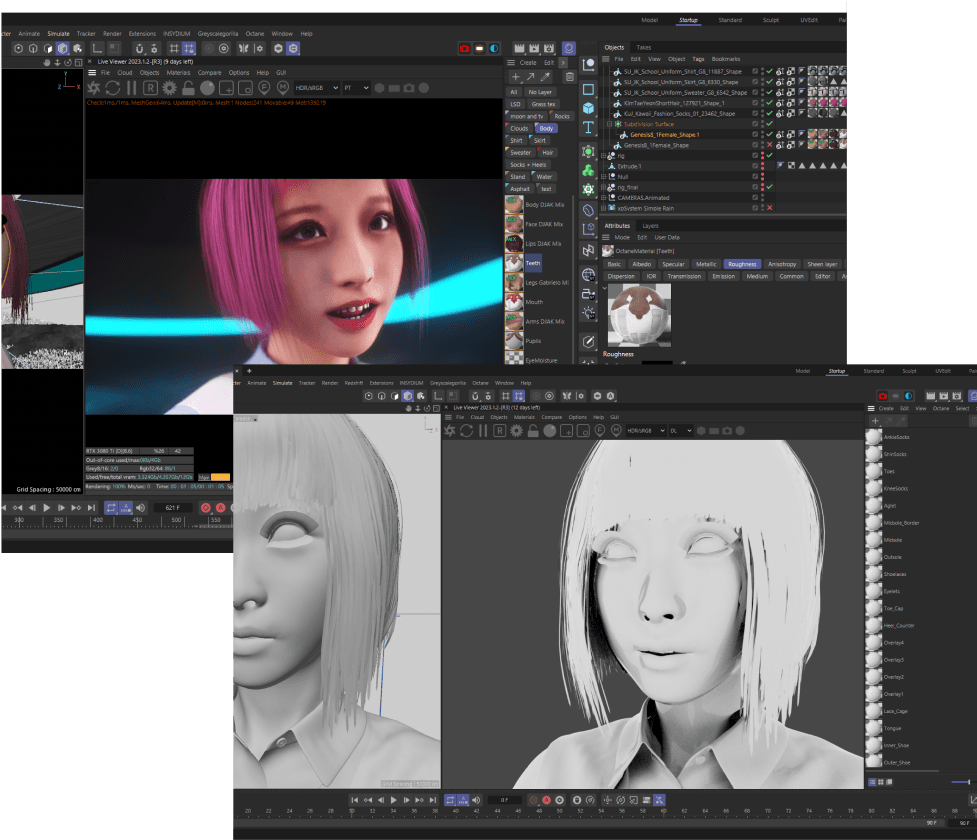Viewport: 977px width, 840px height.
Task: Click Octane render start icon in back window Live Viewer
Action: point(93,88)
